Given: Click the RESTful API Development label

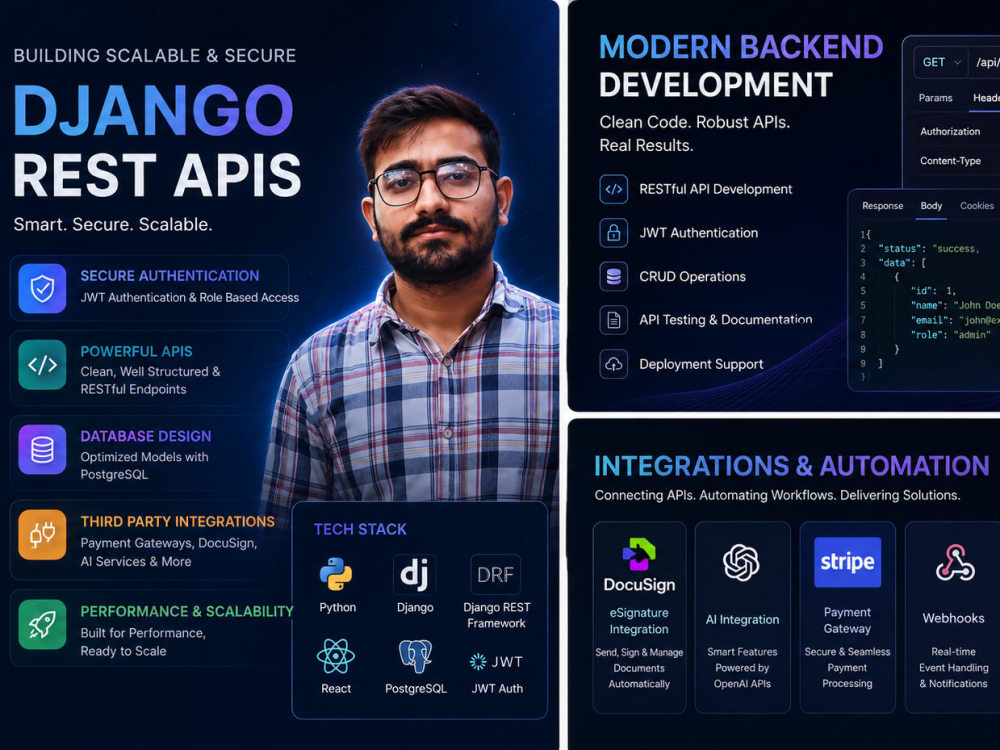Looking at the screenshot, I should 716,189.
